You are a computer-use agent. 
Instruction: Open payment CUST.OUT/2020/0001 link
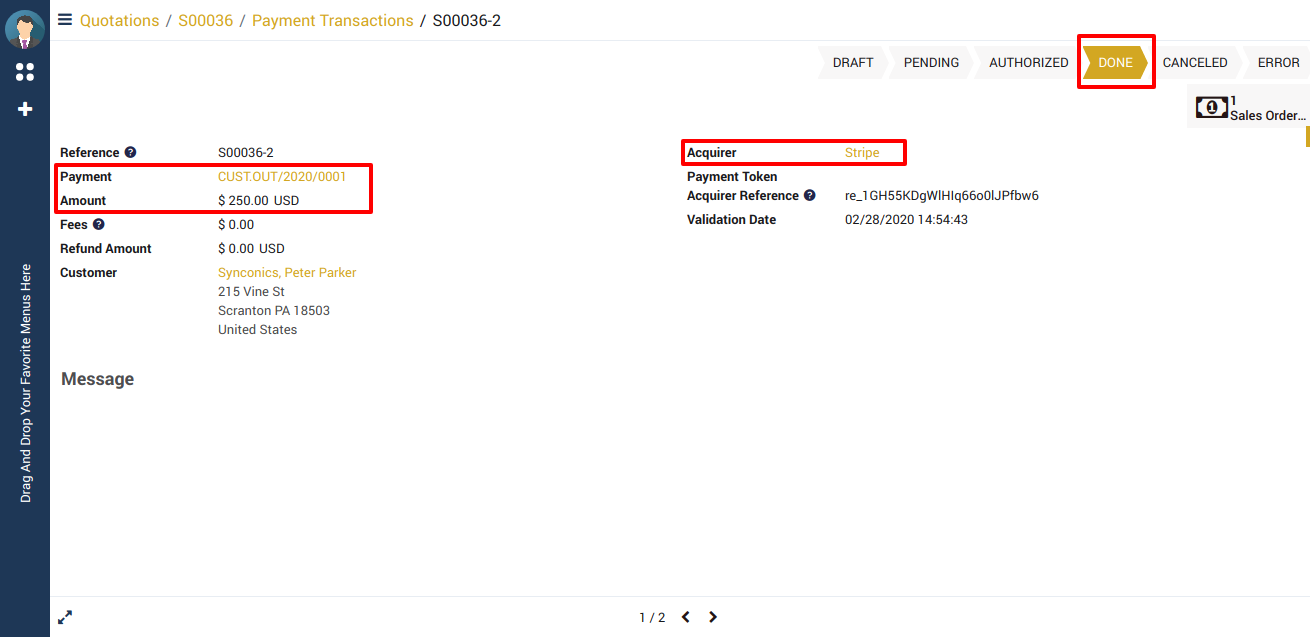282,177
